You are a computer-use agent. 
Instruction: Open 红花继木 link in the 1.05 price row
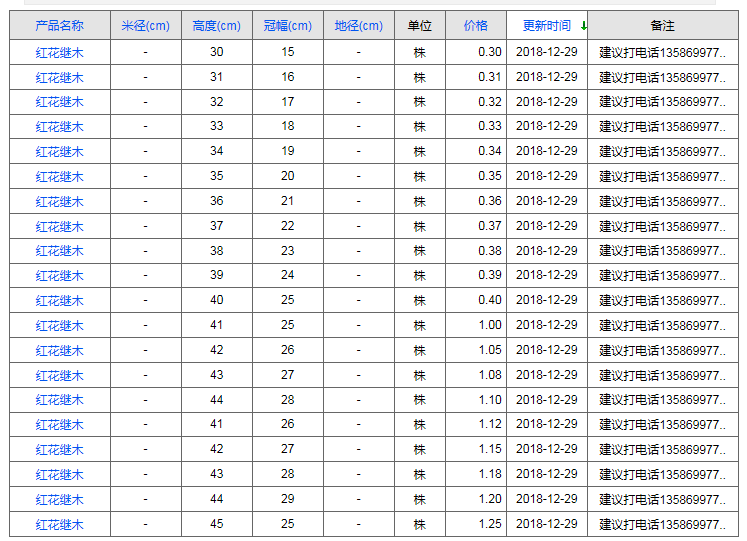[x=60, y=351]
